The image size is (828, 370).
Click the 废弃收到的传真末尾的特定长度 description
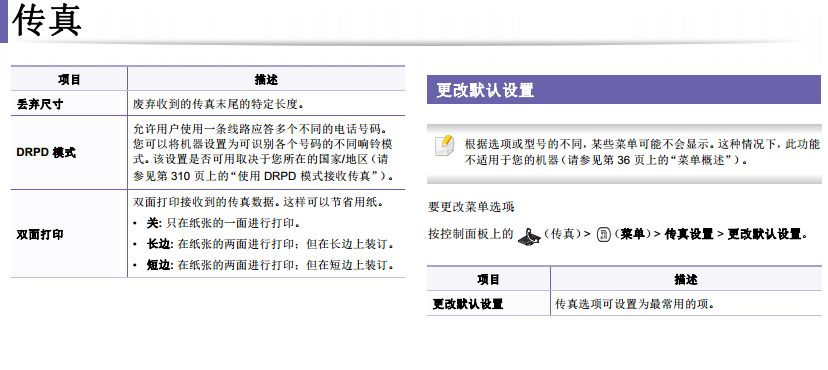pyautogui.click(x=219, y=104)
